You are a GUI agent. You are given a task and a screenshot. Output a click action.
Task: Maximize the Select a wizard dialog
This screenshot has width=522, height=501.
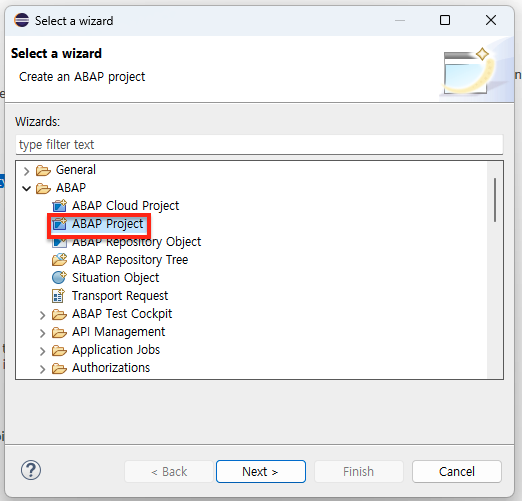(x=445, y=20)
